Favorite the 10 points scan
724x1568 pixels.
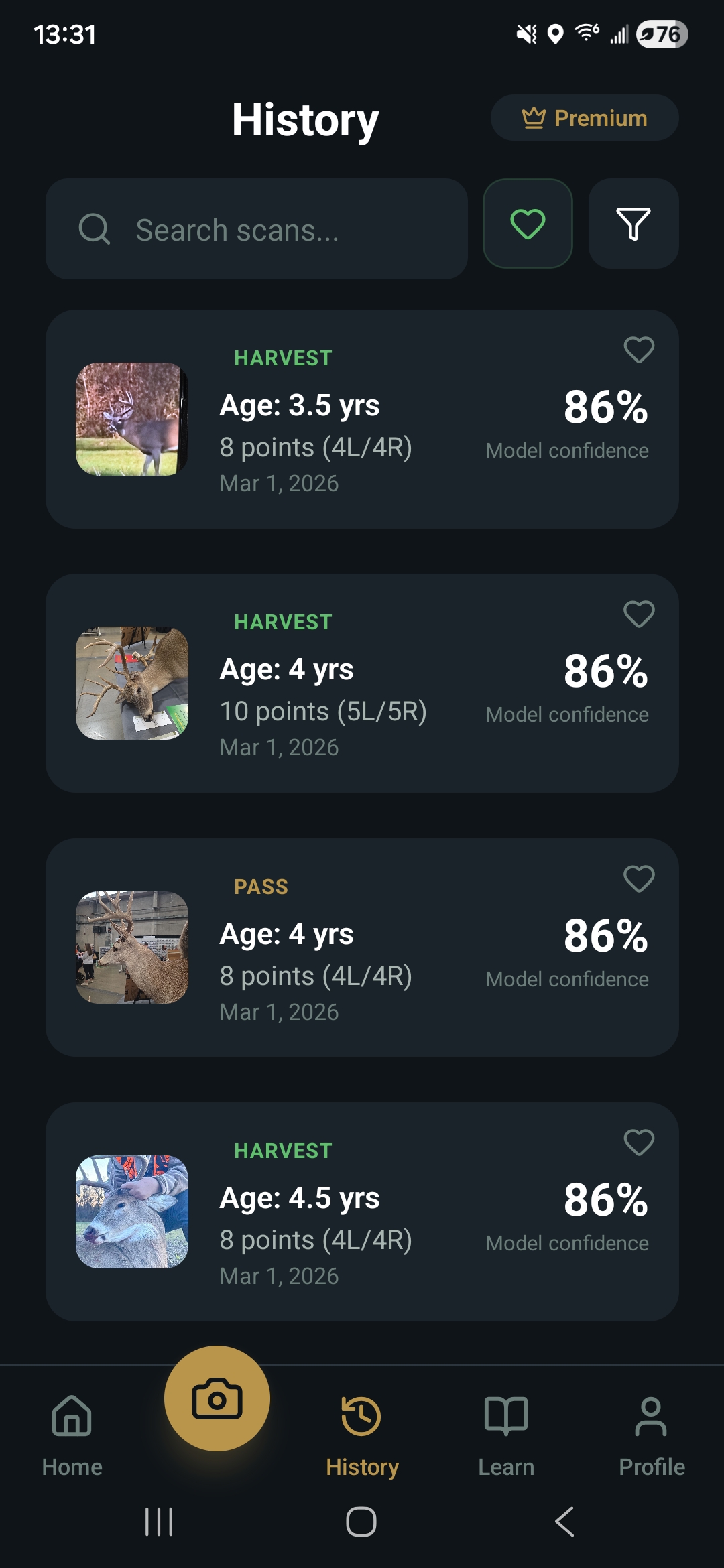point(639,614)
